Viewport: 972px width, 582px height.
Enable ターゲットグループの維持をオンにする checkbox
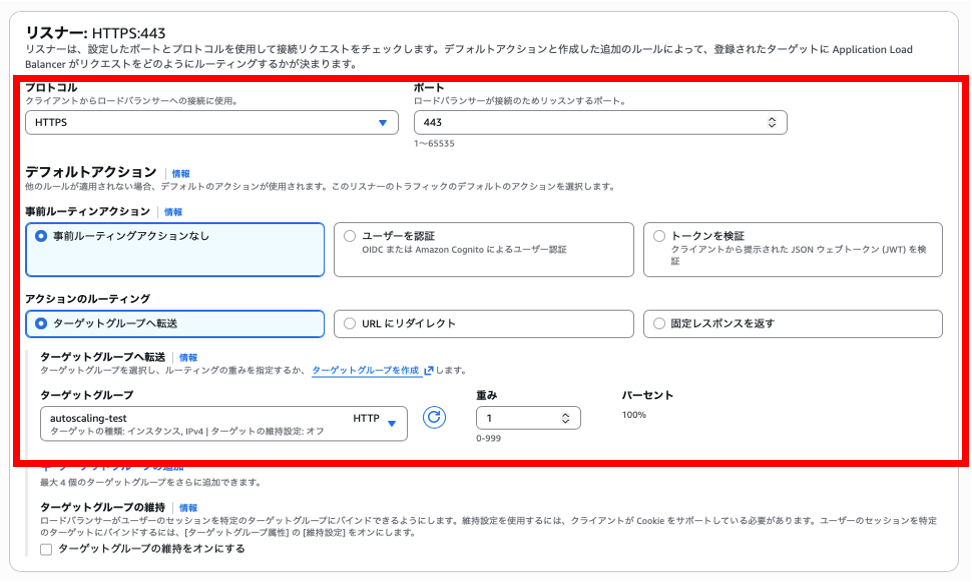[x=46, y=549]
